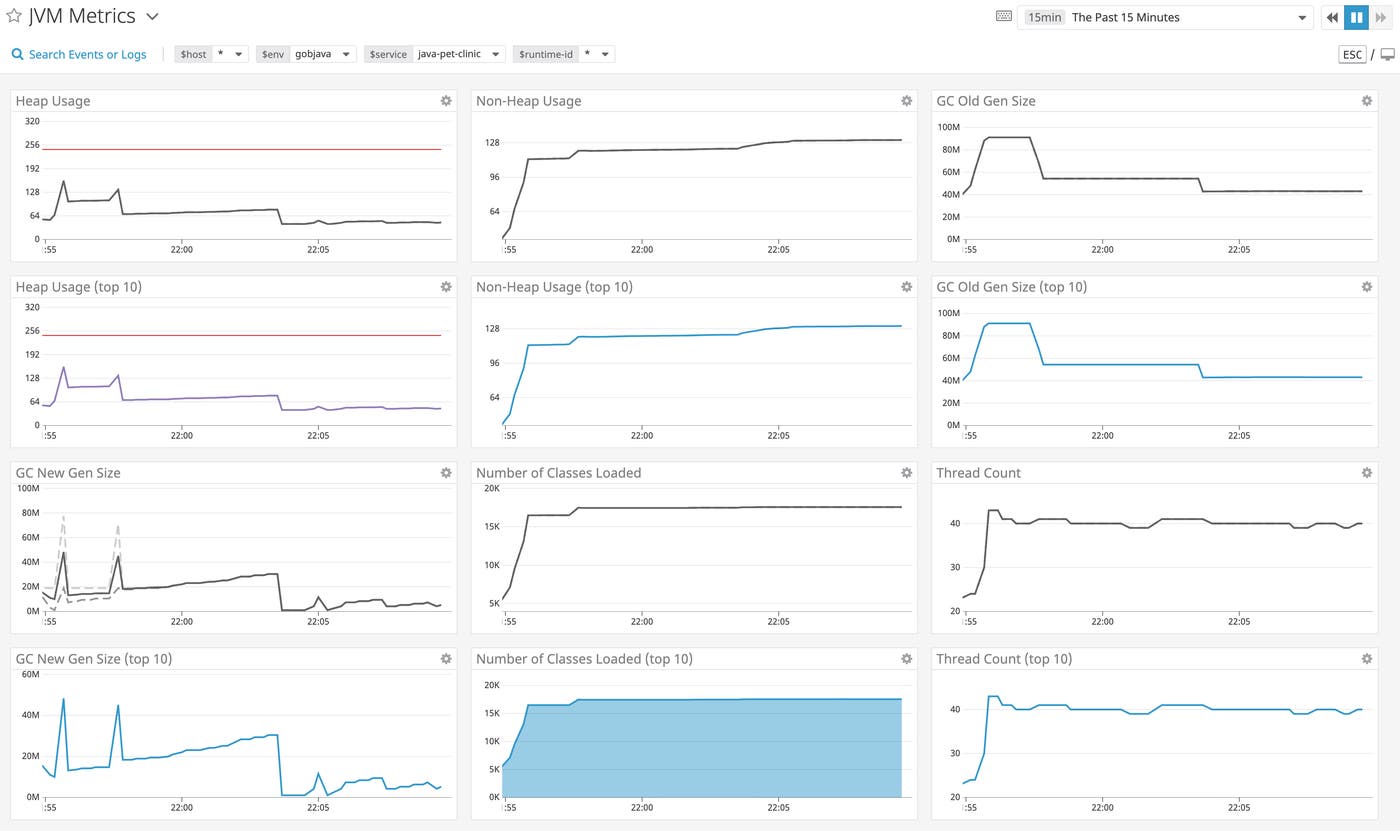The height and width of the screenshot is (831, 1400).
Task: Click the magnifier icon beside Search Events
Action: point(17,54)
